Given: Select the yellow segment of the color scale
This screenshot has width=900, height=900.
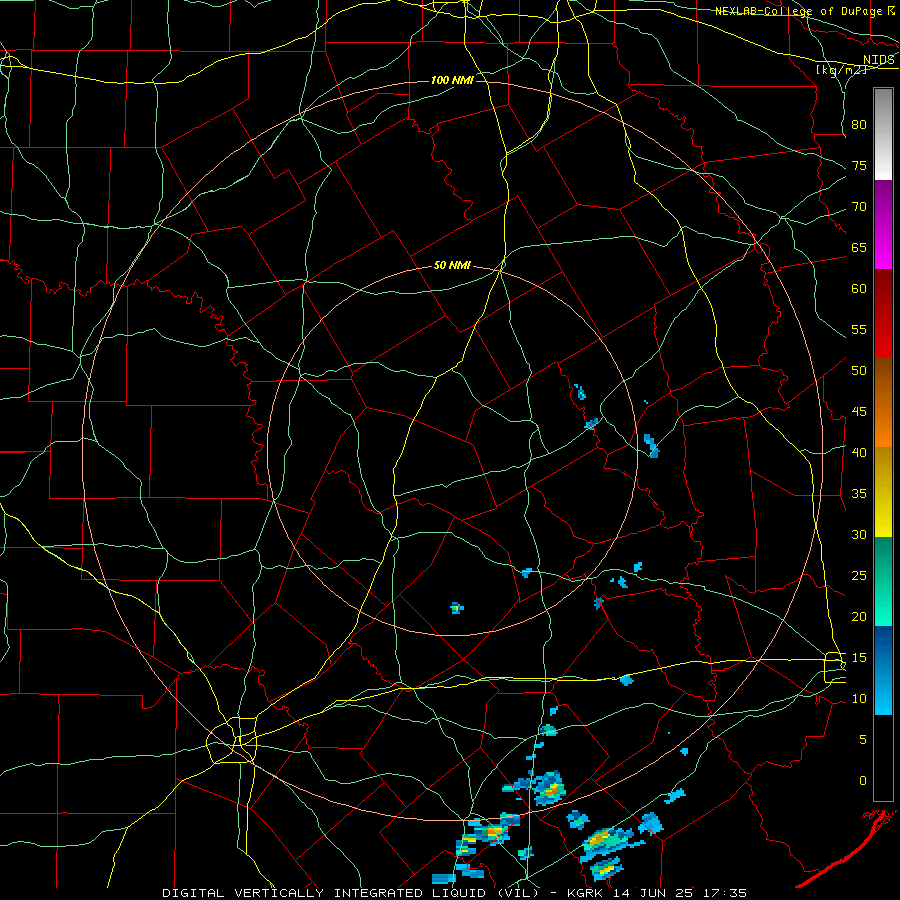Looking at the screenshot, I should click(883, 492).
